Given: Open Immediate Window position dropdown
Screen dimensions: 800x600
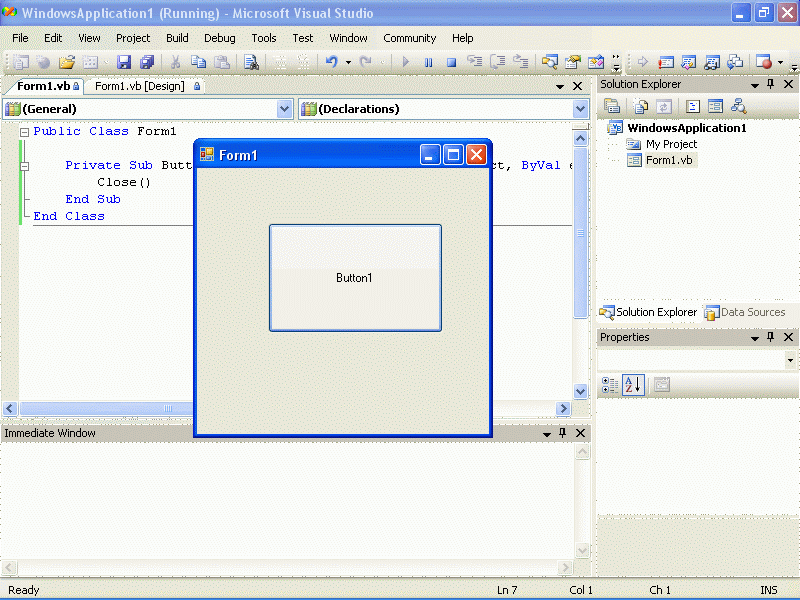Looking at the screenshot, I should 546,434.
